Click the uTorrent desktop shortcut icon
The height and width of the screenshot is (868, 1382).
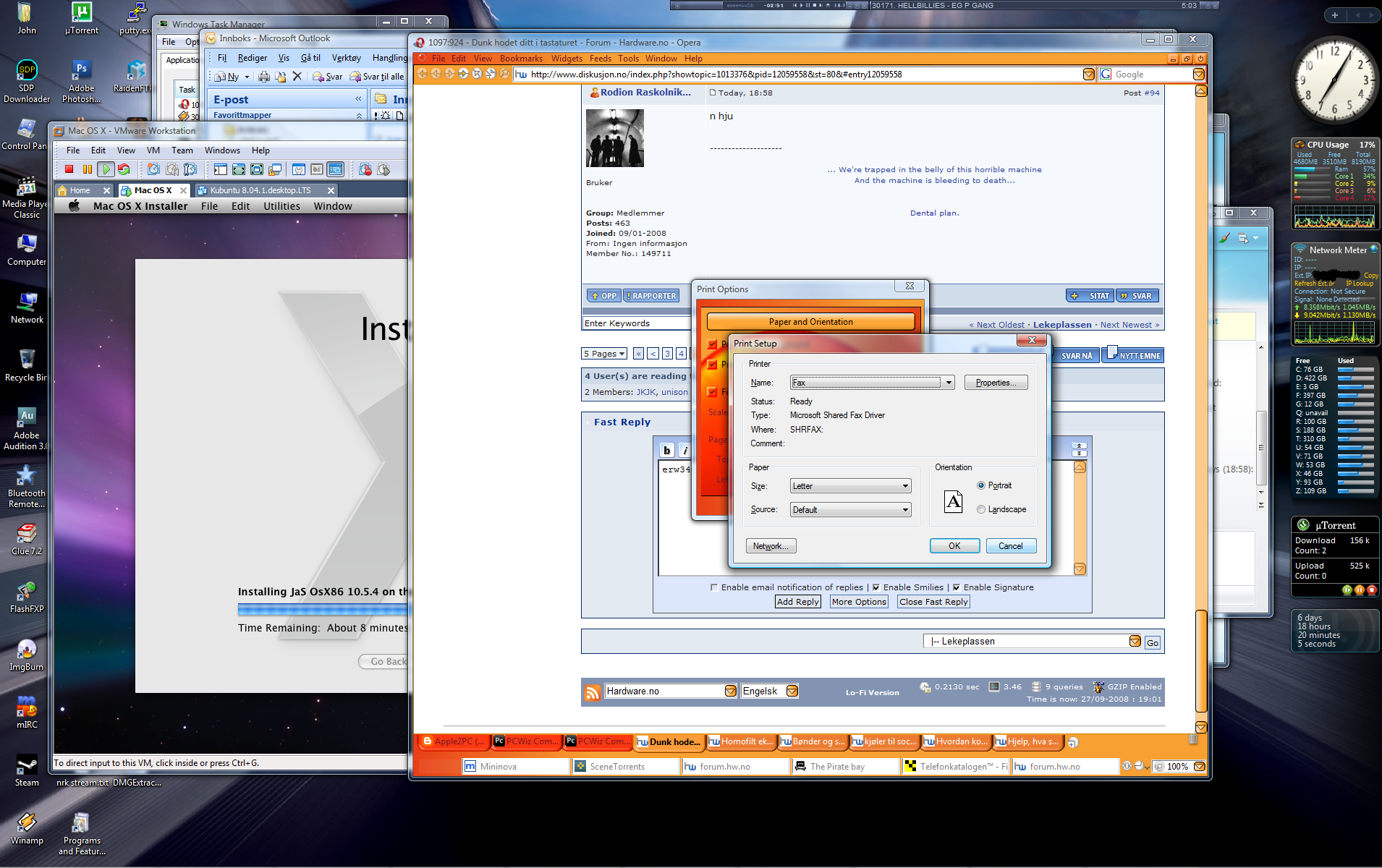[x=82, y=18]
